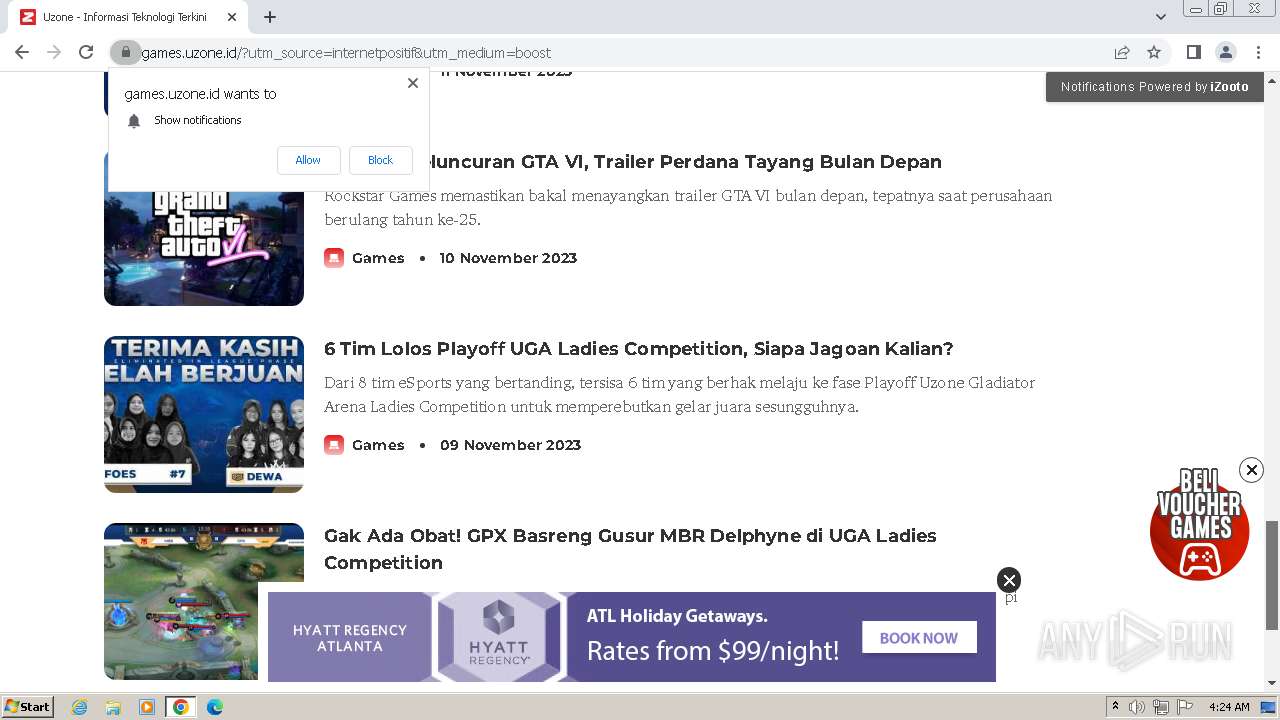Open the Windows Start menu
The image size is (1280, 720).
point(28,706)
